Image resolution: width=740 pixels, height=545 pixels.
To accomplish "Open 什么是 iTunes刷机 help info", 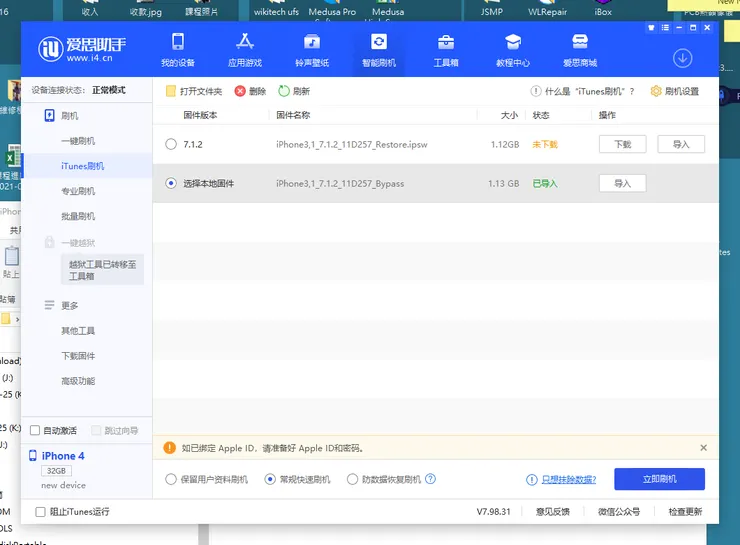I will click(x=582, y=91).
